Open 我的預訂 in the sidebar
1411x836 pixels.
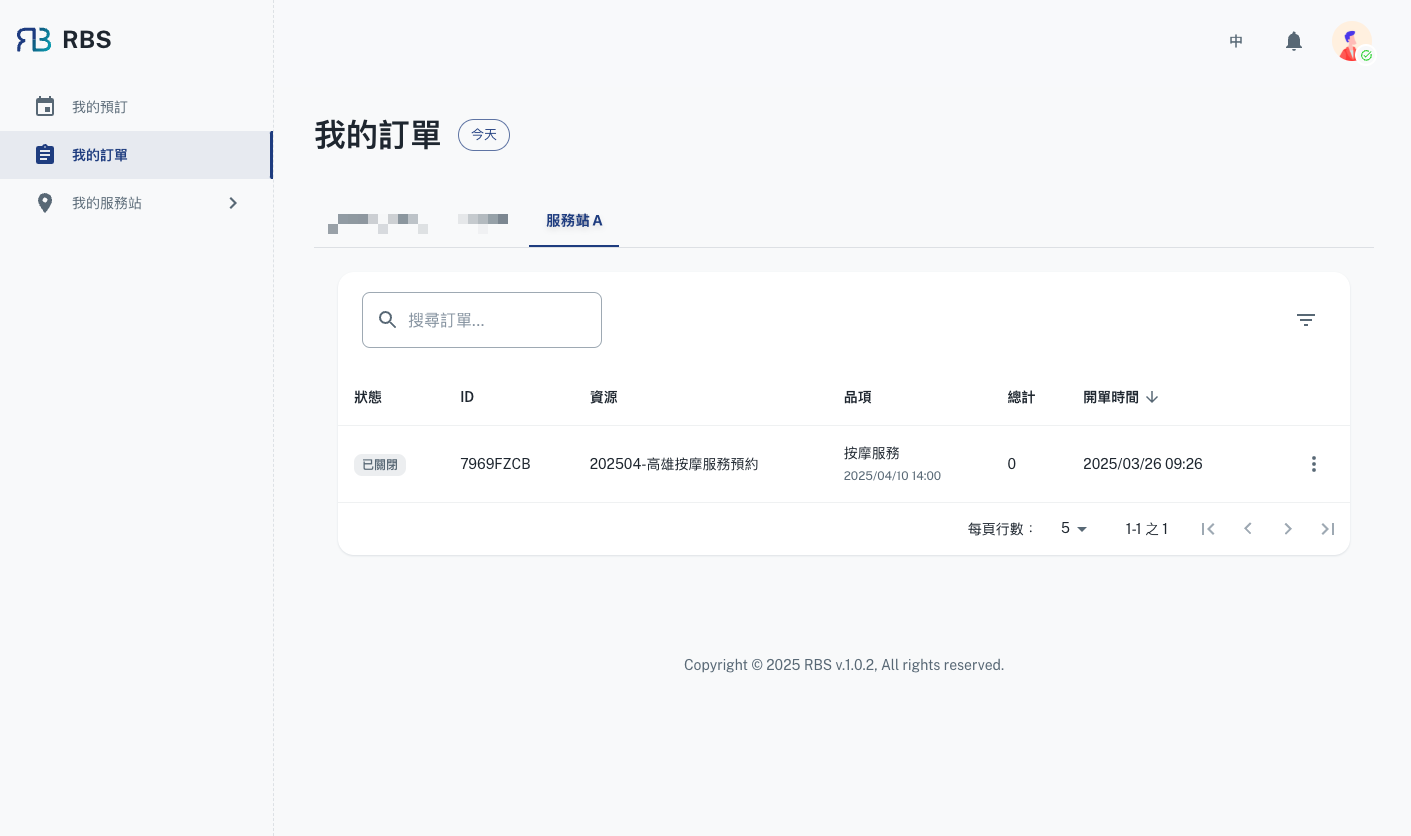point(100,107)
